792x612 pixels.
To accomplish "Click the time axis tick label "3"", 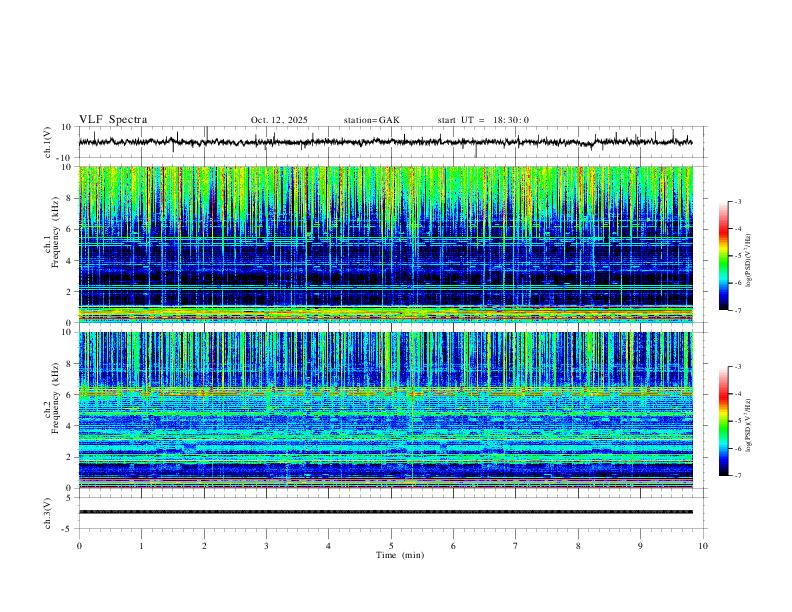I will point(266,546).
